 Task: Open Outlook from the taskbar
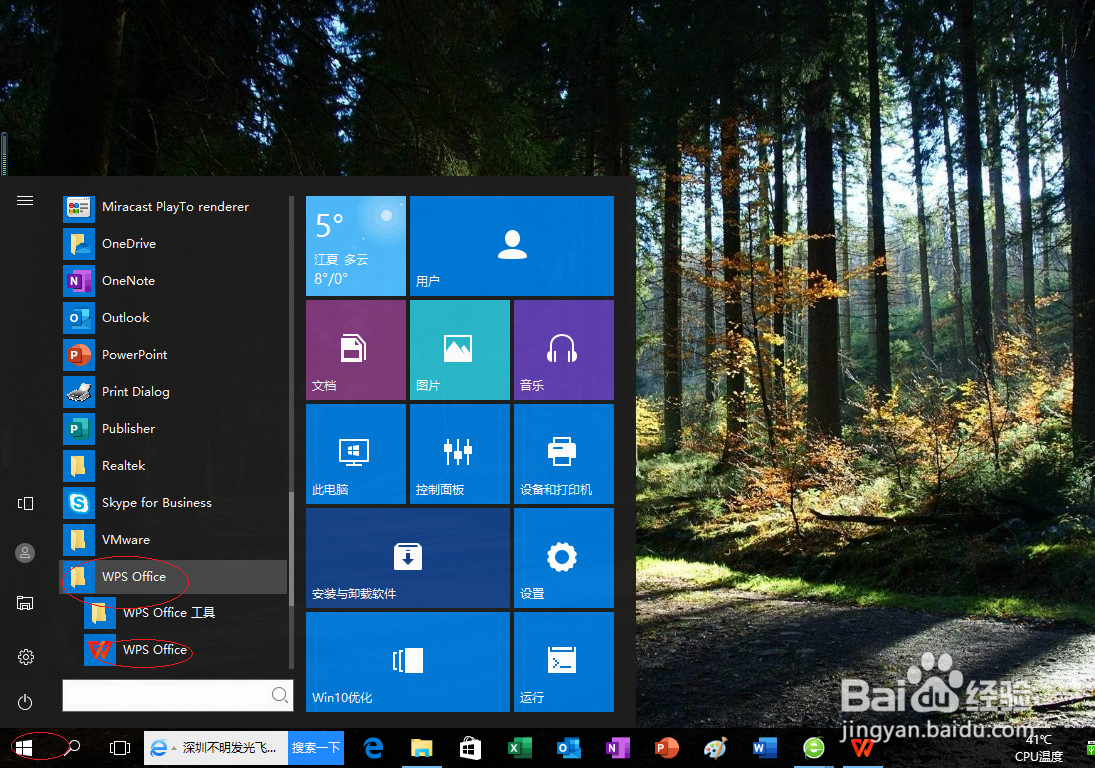click(568, 748)
